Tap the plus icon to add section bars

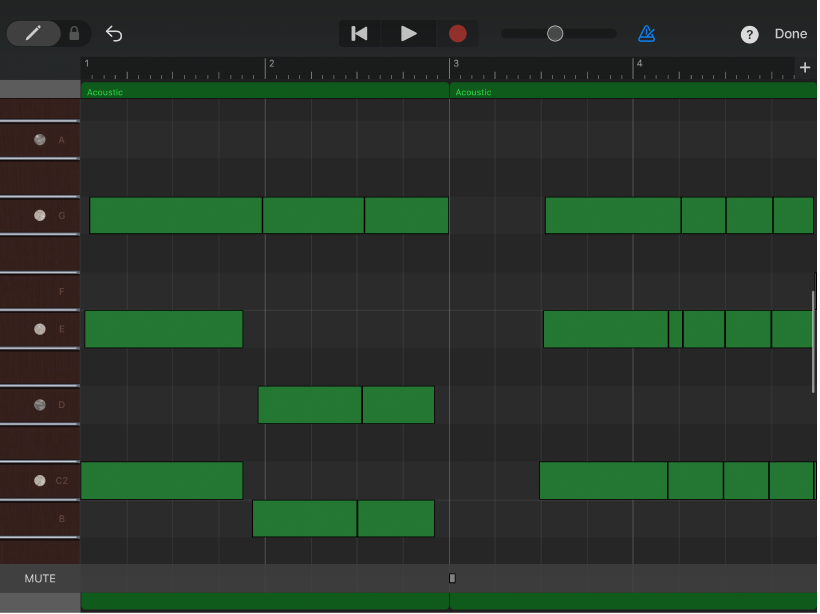point(805,67)
